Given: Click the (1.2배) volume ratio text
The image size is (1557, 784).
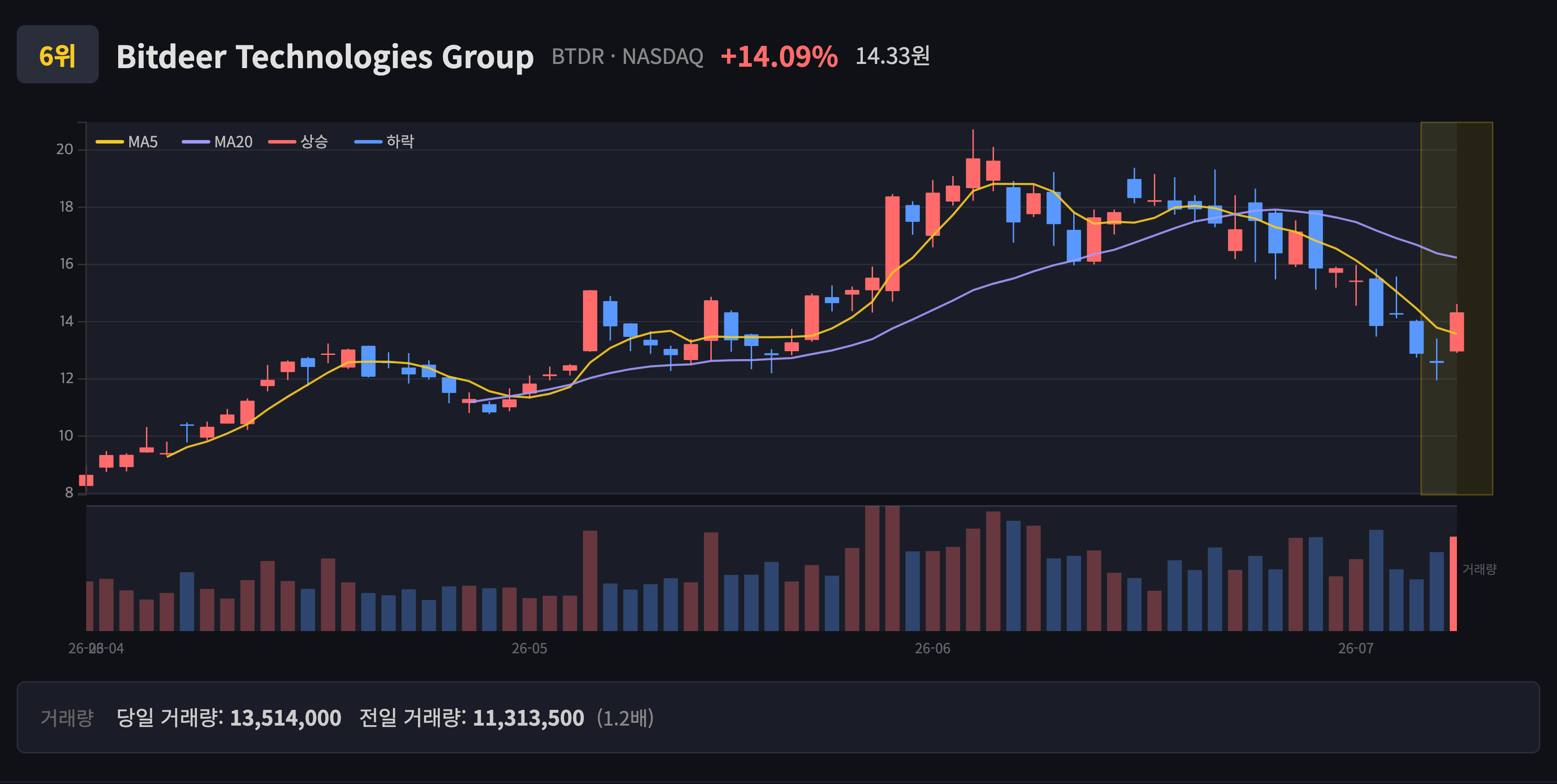Looking at the screenshot, I should (625, 717).
